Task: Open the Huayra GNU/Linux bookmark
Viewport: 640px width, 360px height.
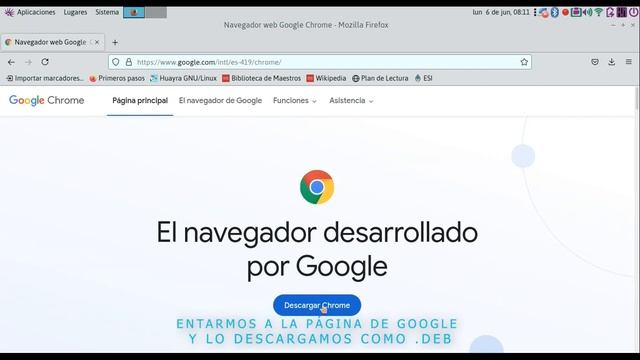Action: [x=183, y=78]
